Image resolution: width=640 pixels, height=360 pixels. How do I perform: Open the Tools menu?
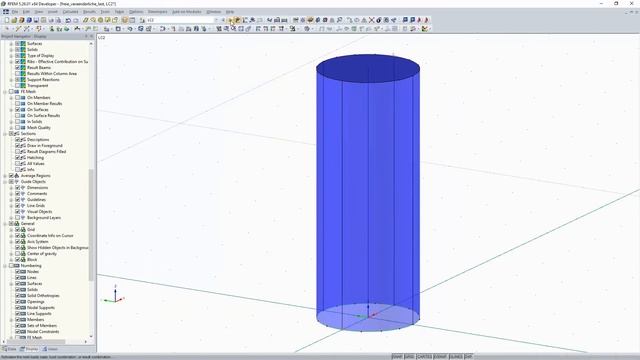click(105, 12)
